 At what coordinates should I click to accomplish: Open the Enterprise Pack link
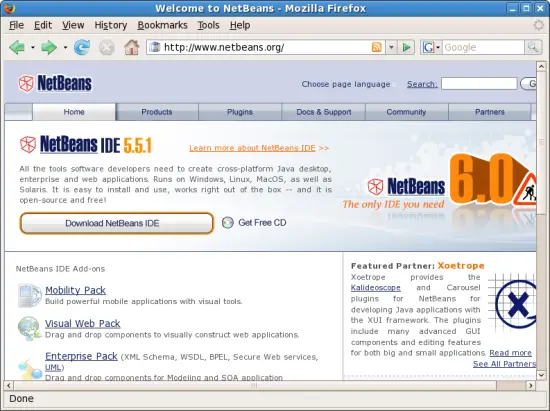point(81,356)
